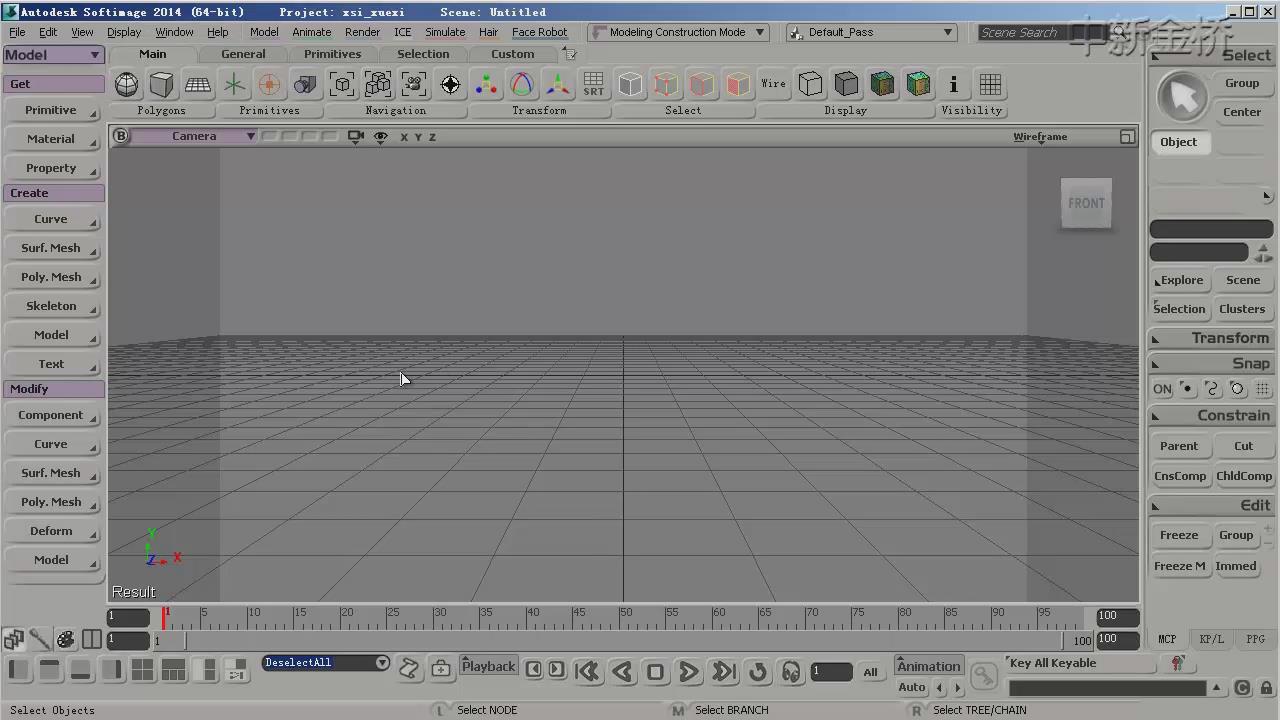The image size is (1280, 720).
Task: Click the cube polygon primitive icon
Action: (162, 84)
